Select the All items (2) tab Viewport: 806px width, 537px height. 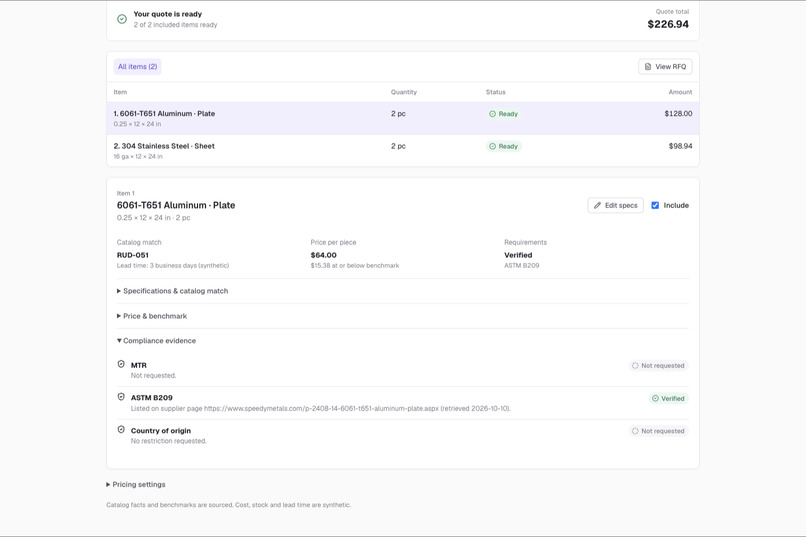pyautogui.click(x=137, y=67)
